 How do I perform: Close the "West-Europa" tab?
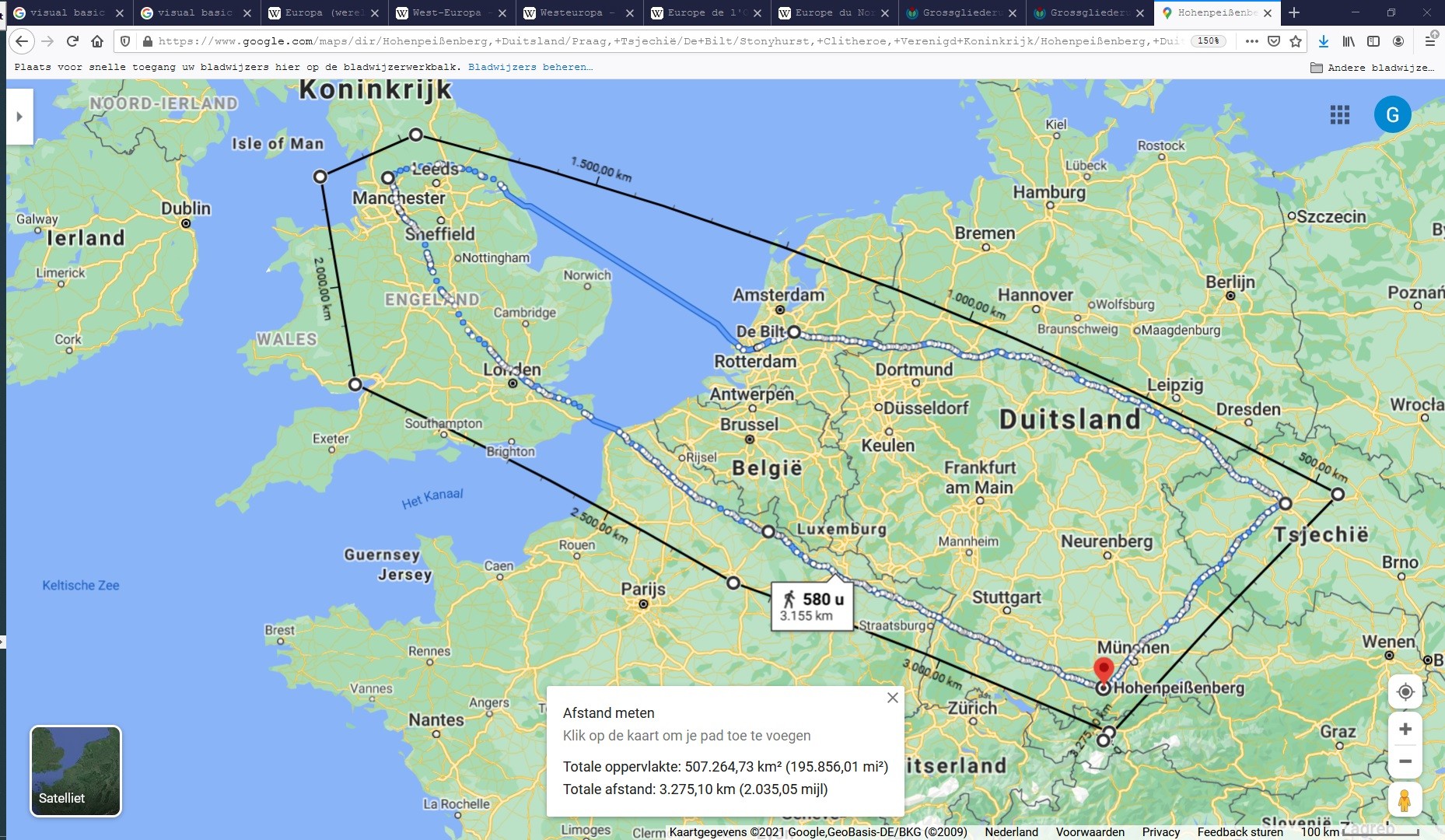click(x=502, y=13)
